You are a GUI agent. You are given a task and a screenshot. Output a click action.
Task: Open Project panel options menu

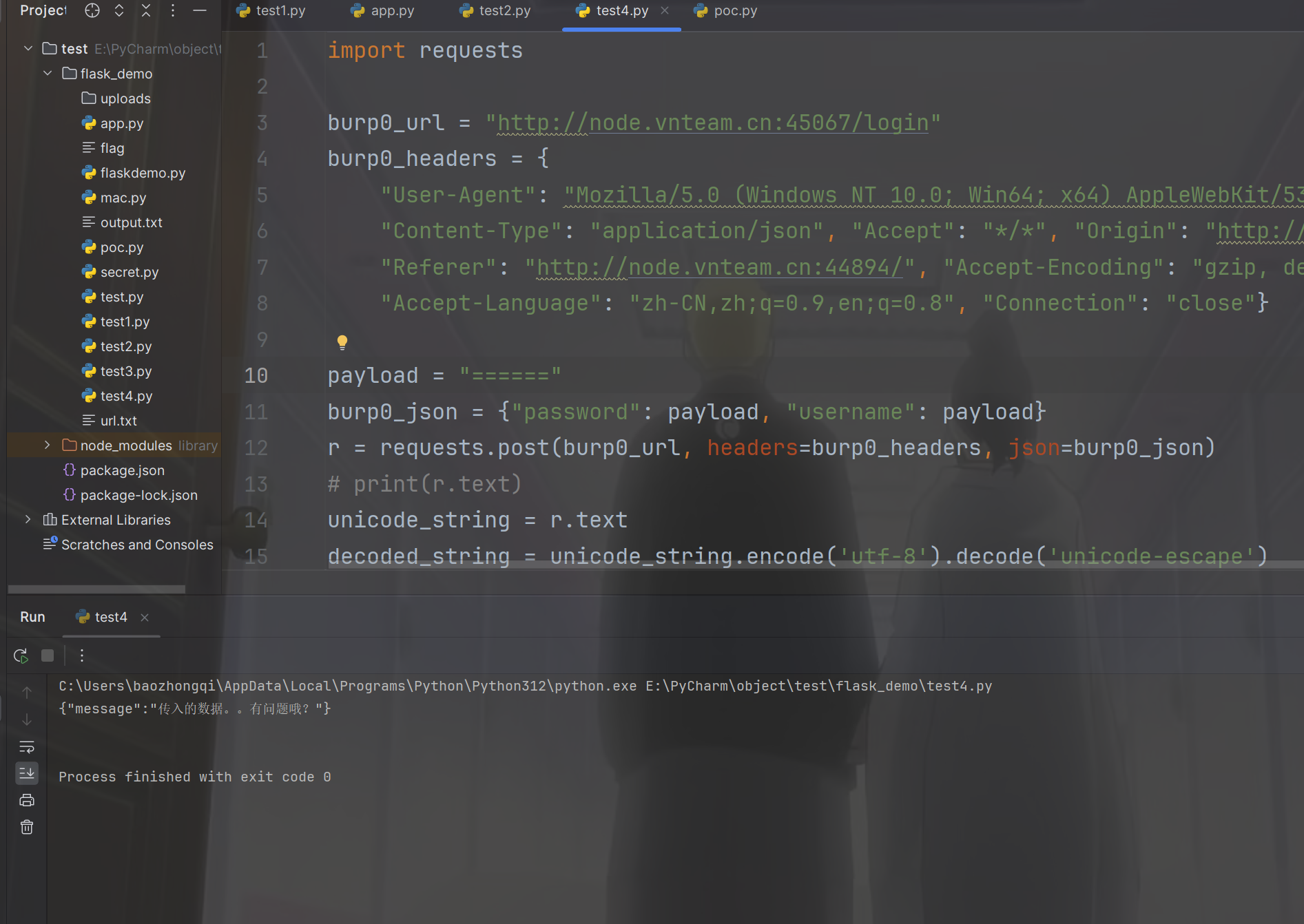point(173,10)
